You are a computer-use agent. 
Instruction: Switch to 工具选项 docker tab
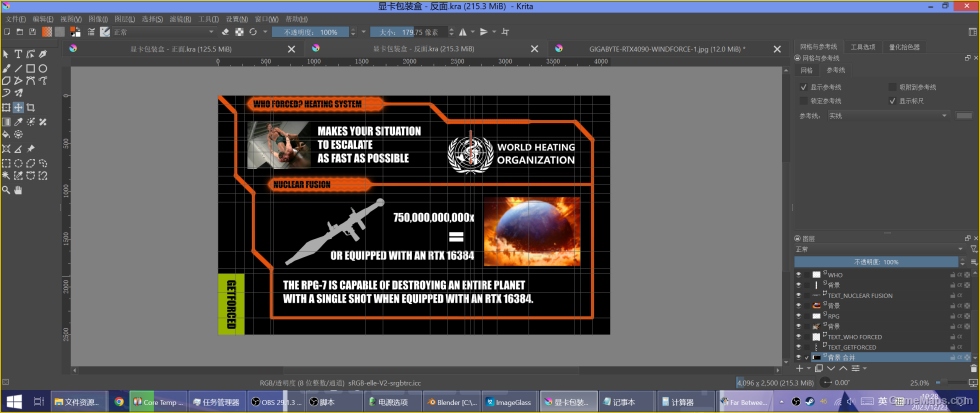click(861, 47)
